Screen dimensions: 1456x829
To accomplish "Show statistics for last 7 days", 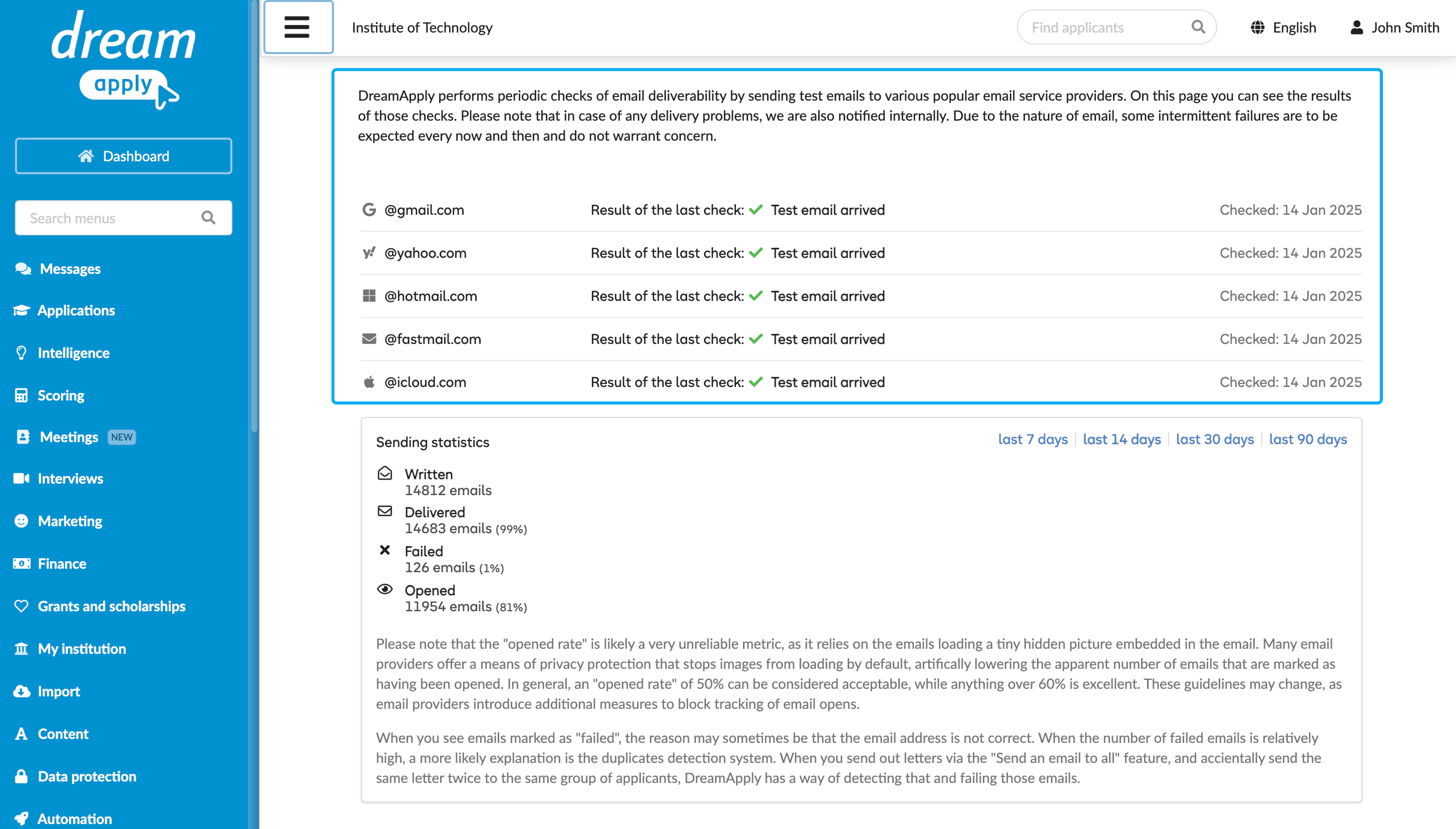I will coord(1032,439).
